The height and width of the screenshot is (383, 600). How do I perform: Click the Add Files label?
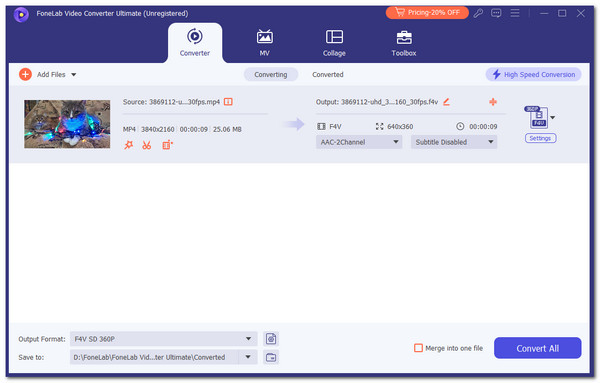(51, 75)
